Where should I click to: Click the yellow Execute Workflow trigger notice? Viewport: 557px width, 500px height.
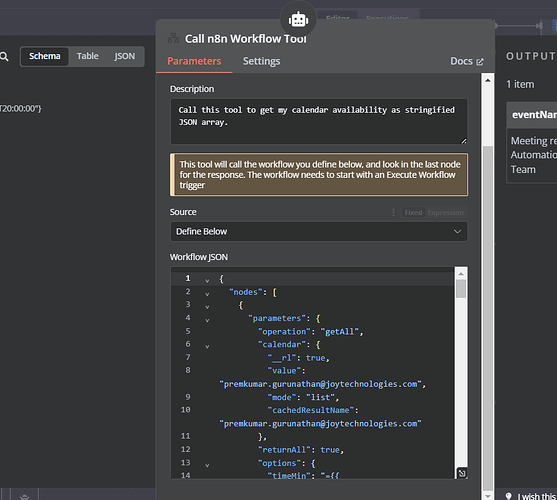319,175
